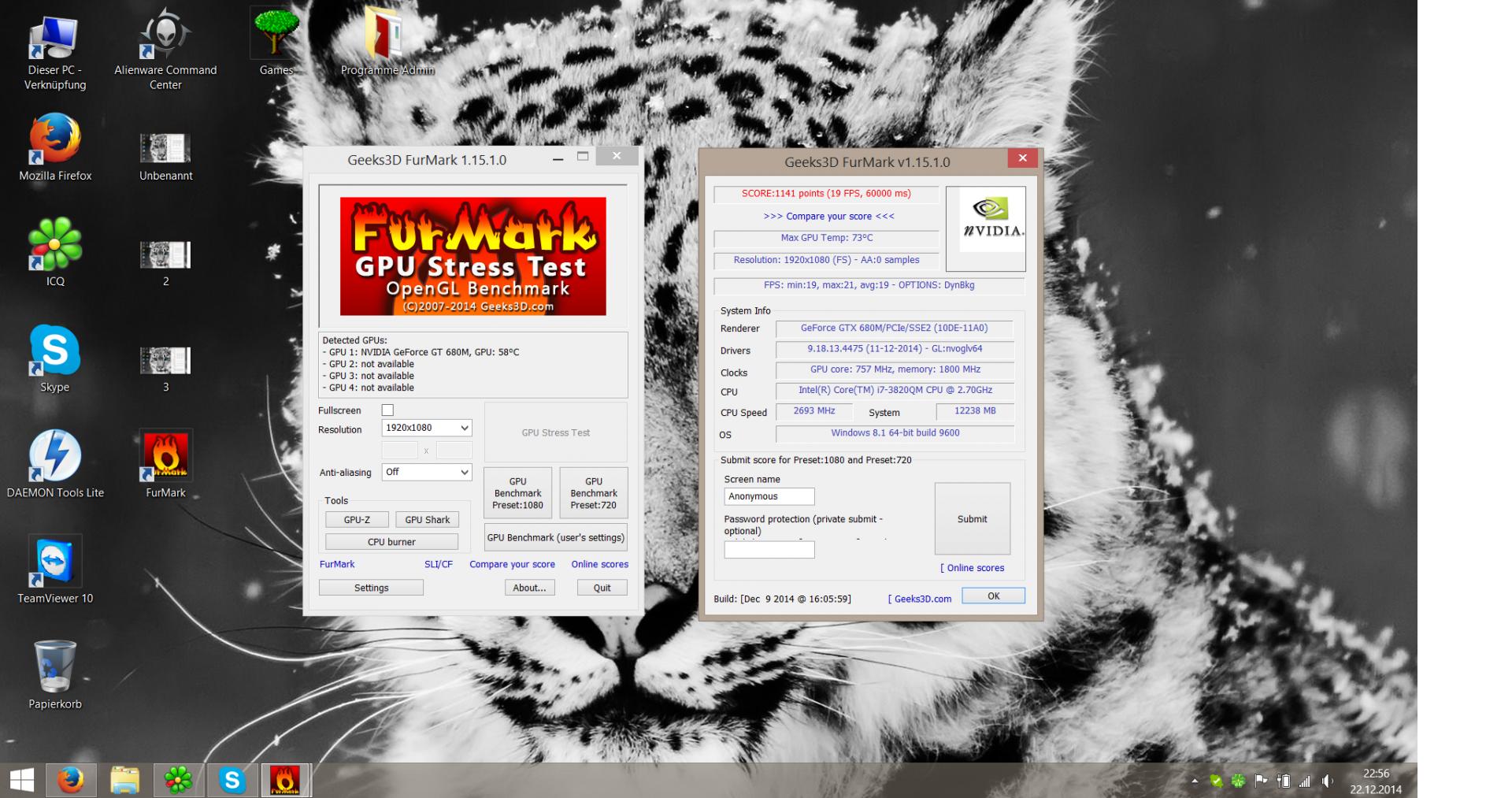Click >>> Compare your score <<< link
1512x798 pixels.
point(828,216)
